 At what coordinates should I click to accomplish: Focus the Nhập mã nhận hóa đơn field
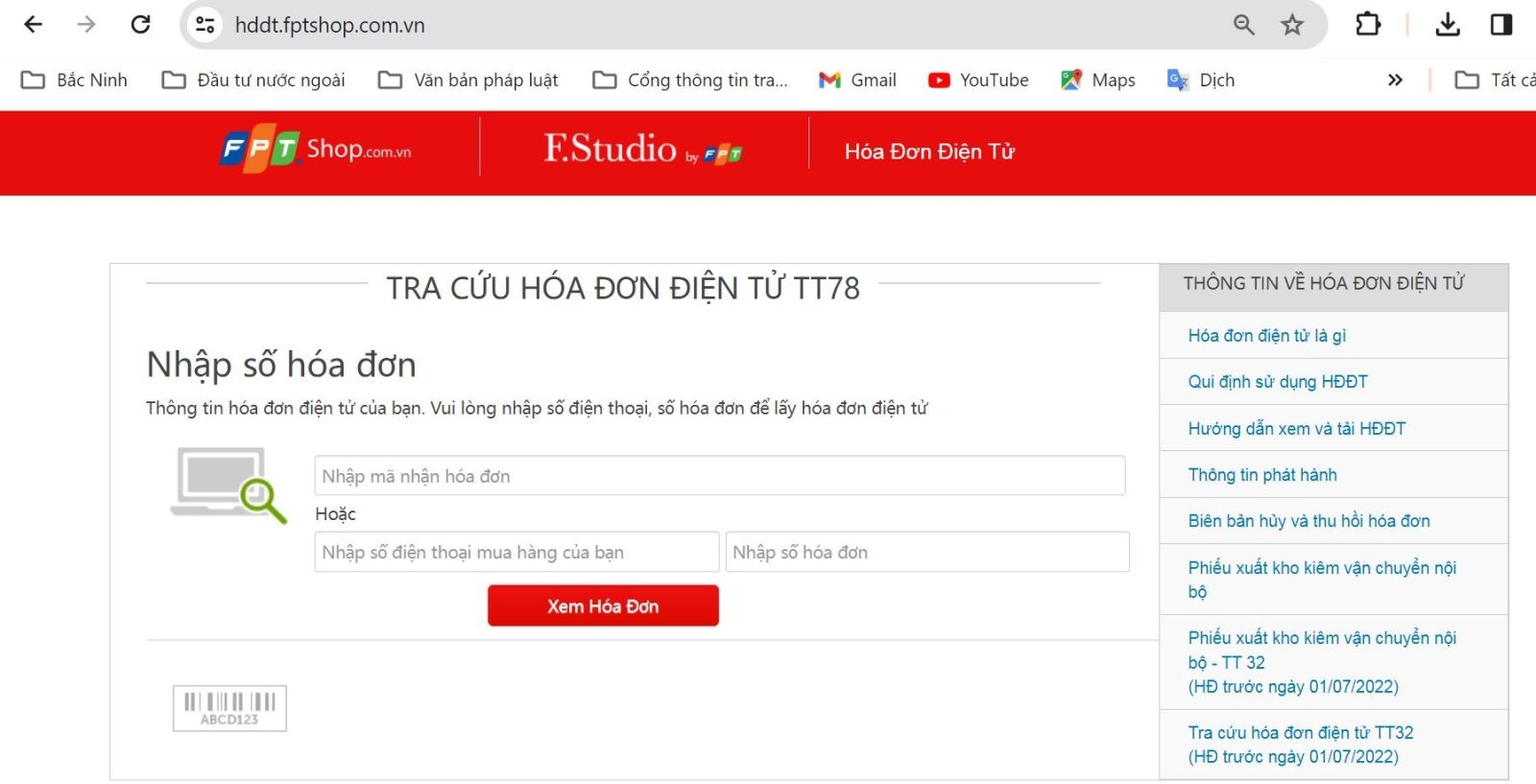(x=720, y=475)
